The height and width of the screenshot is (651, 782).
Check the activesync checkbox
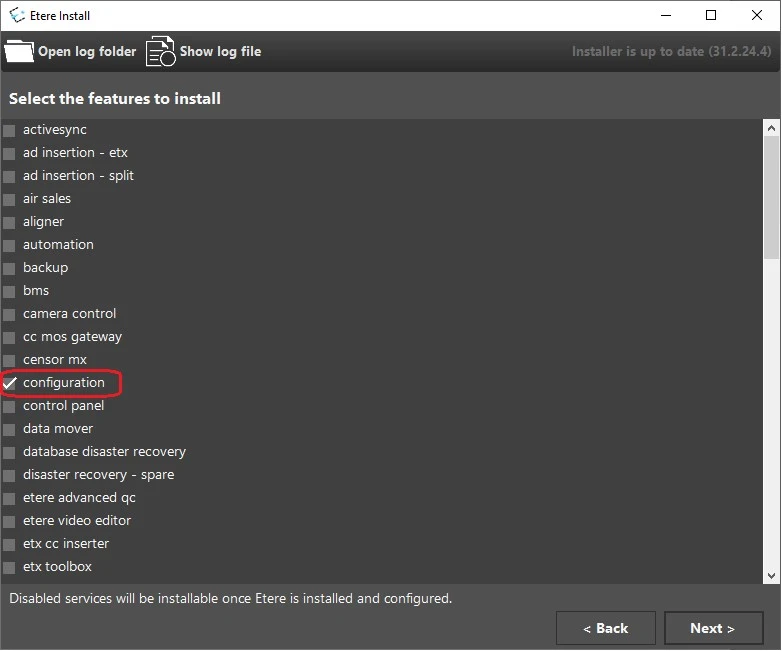pos(9,131)
